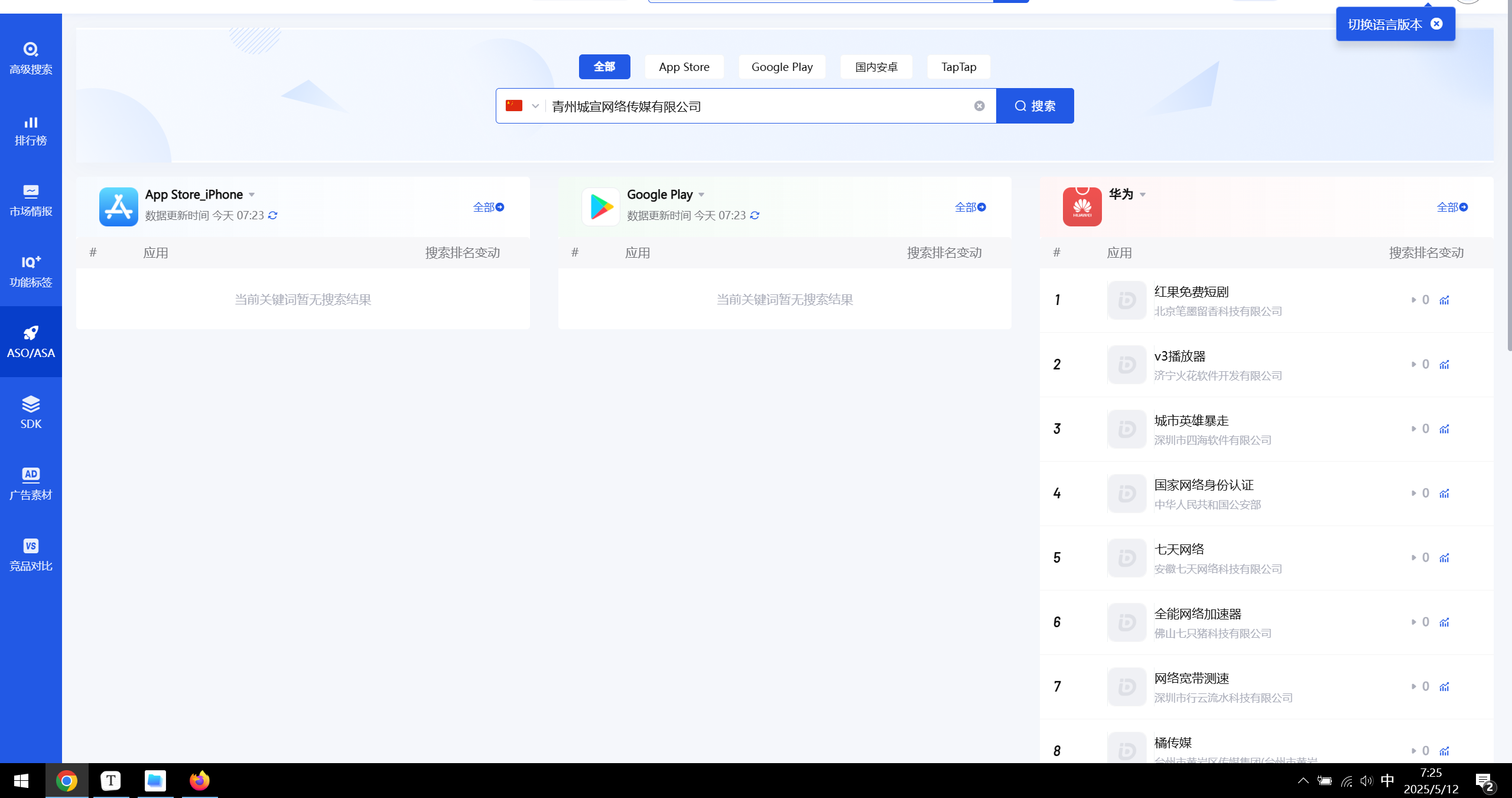Click the 搜索 button
This screenshot has height=798, width=1512.
[1035, 106]
